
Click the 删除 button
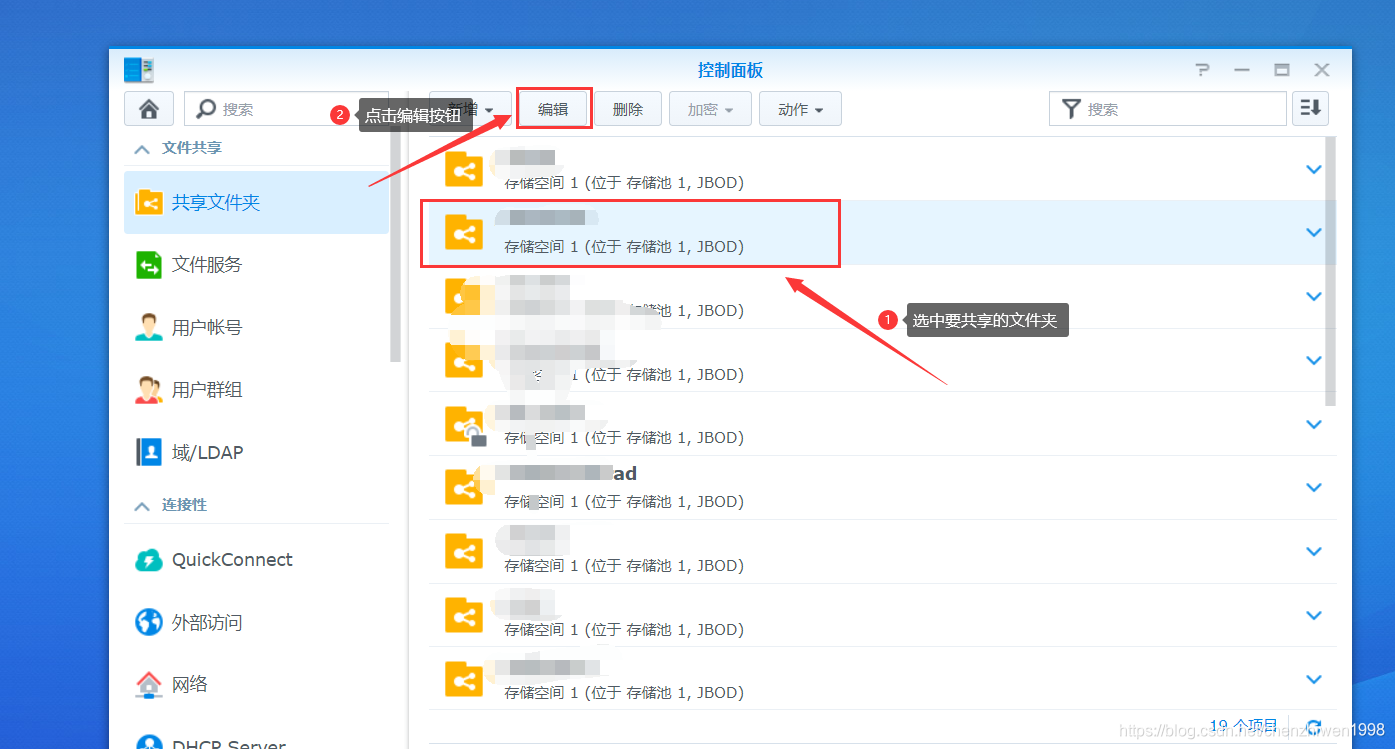point(628,109)
